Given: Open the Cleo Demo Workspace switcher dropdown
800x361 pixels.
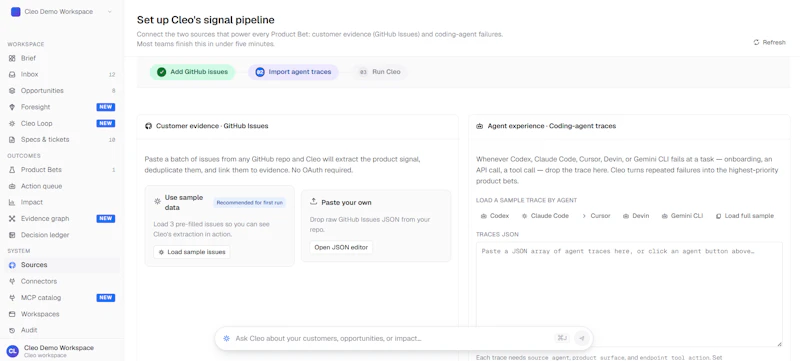Looking at the screenshot, I should click(x=61, y=12).
